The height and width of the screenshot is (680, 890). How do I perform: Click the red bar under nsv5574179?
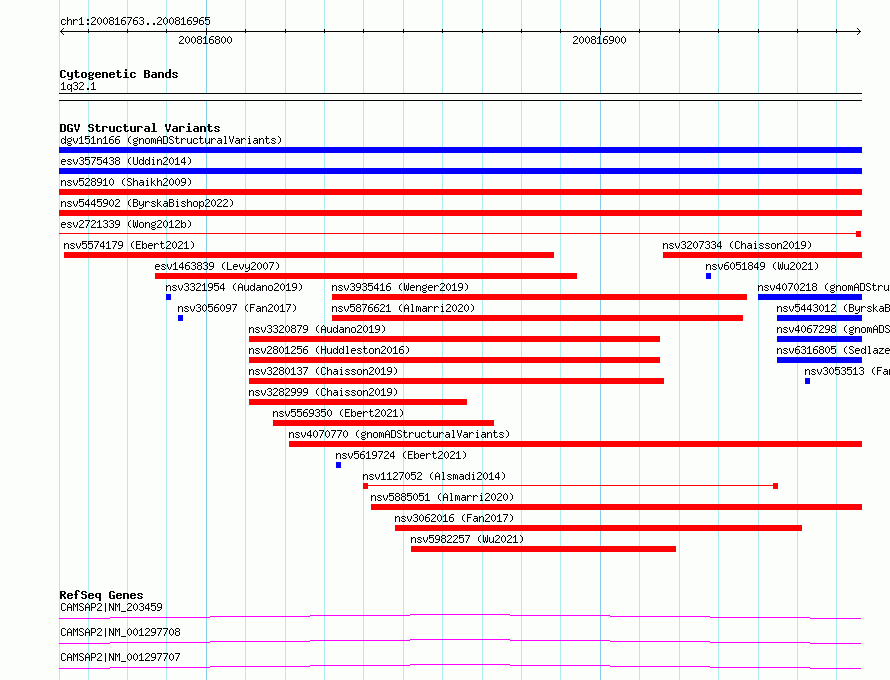point(309,255)
